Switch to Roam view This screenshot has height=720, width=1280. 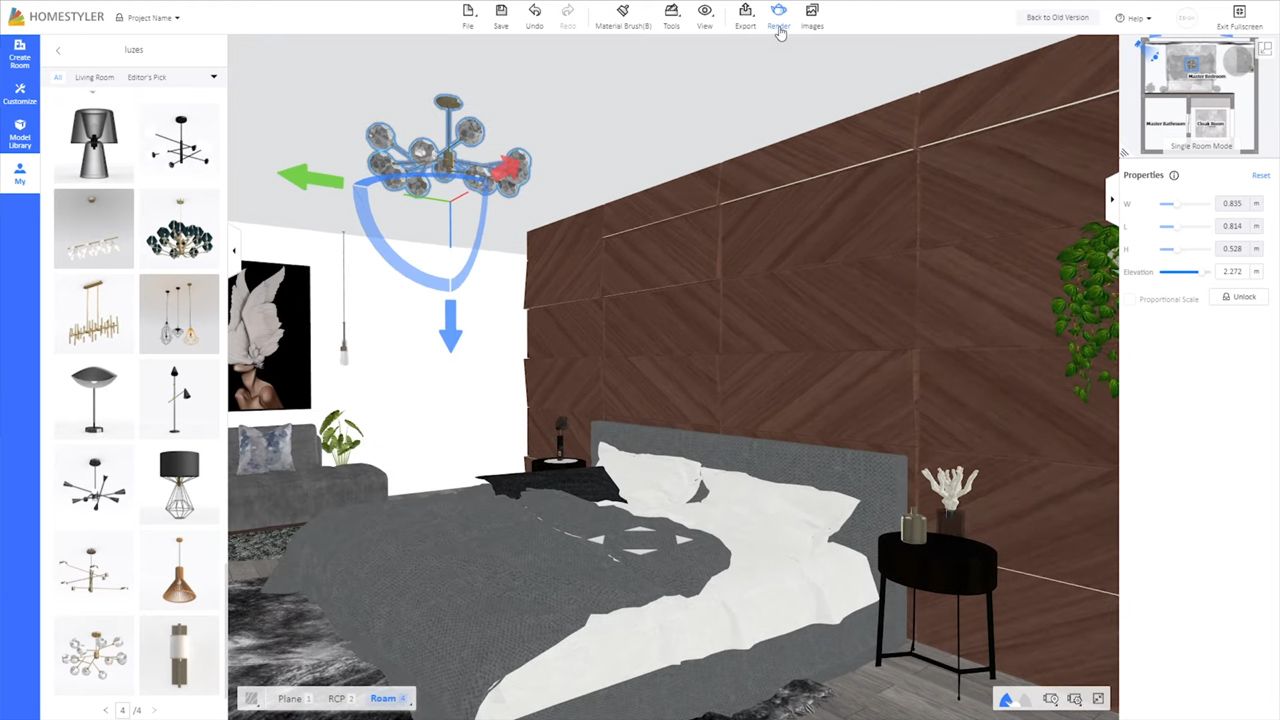[388, 699]
